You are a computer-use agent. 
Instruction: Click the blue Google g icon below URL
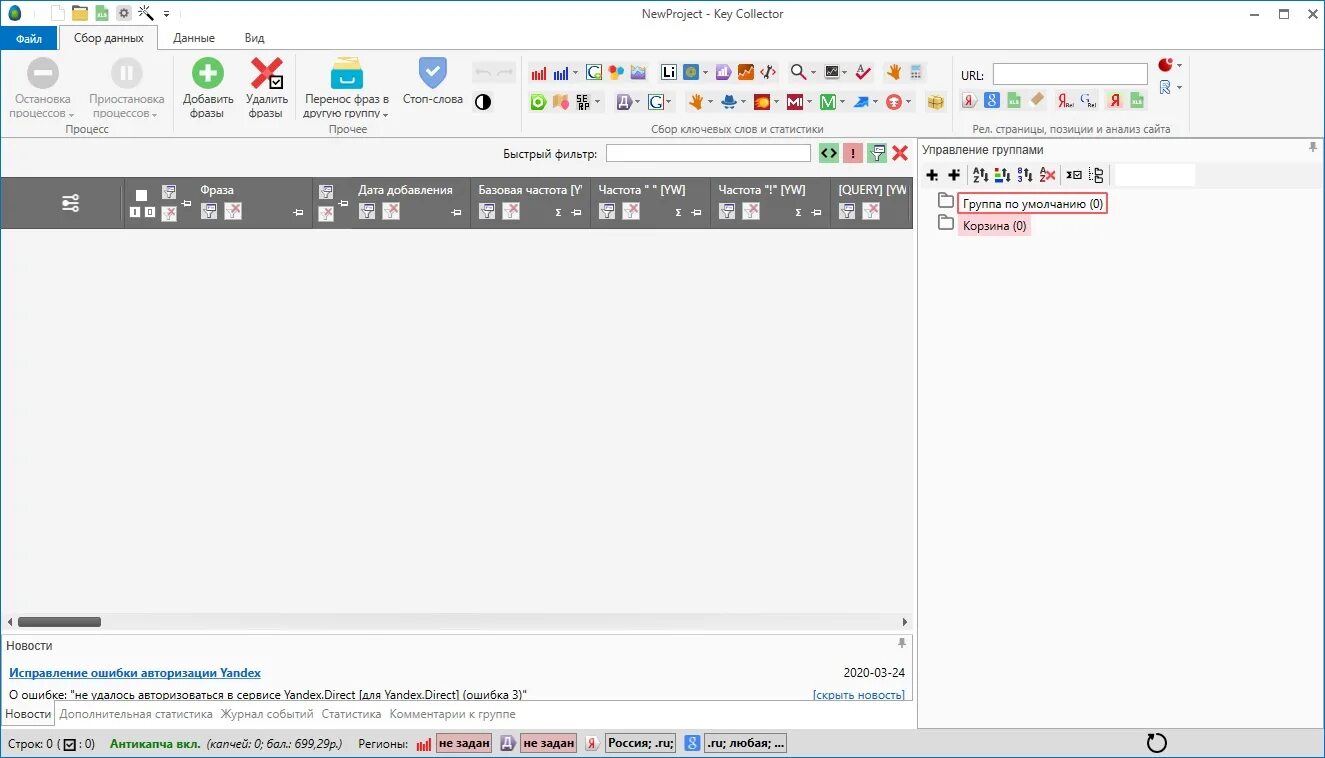click(992, 100)
